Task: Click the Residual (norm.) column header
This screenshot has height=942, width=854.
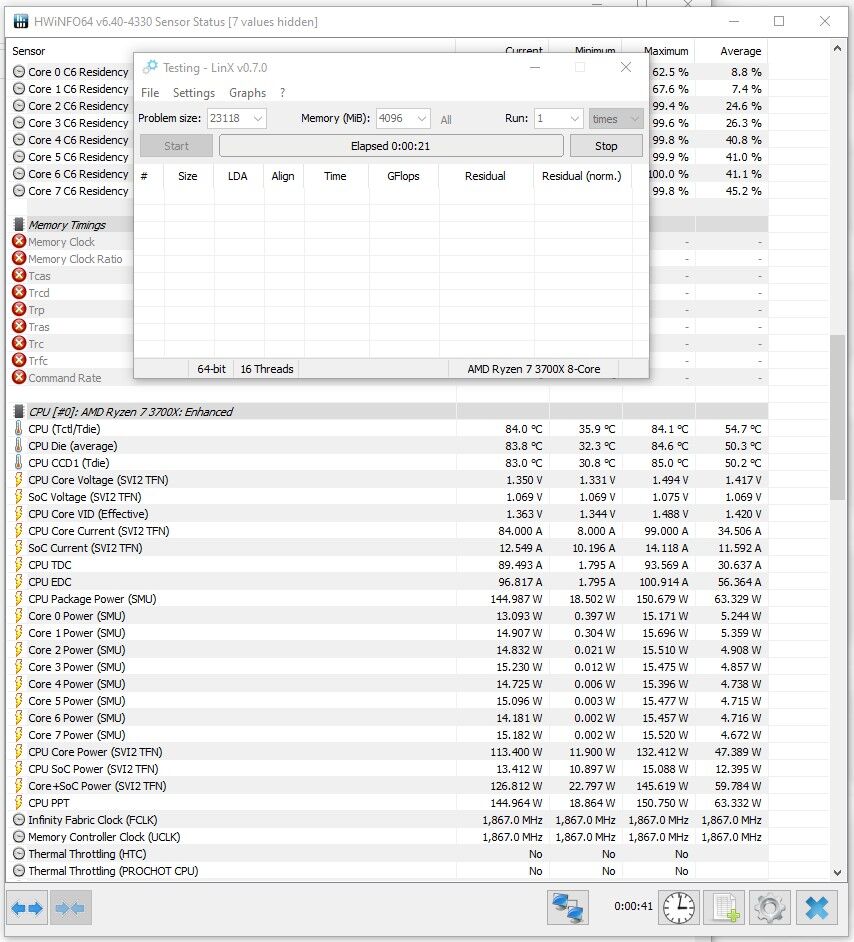Action: pos(581,176)
